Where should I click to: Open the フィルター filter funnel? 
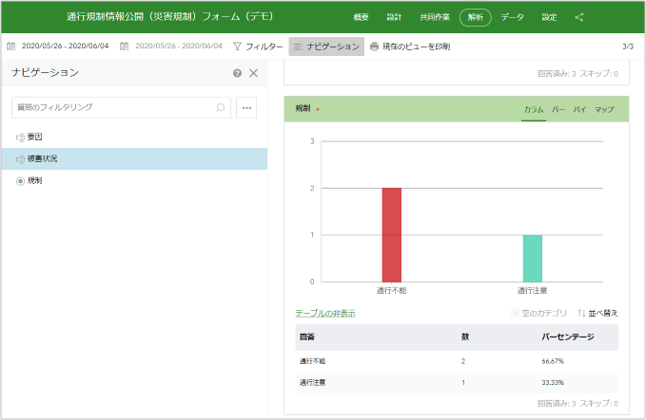click(257, 46)
